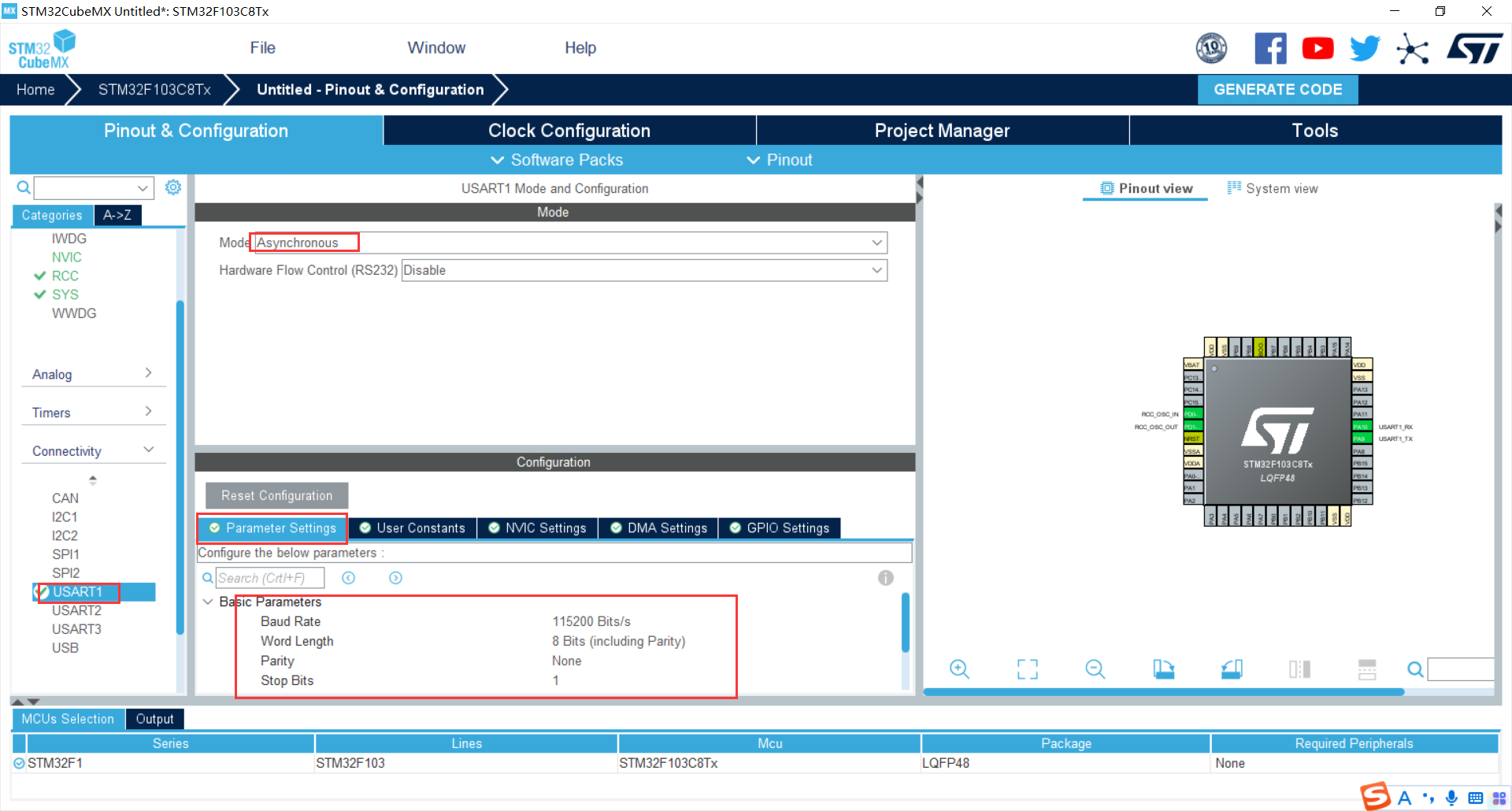The height and width of the screenshot is (811, 1512).
Task: Open the ST community network icon
Action: click(1413, 49)
